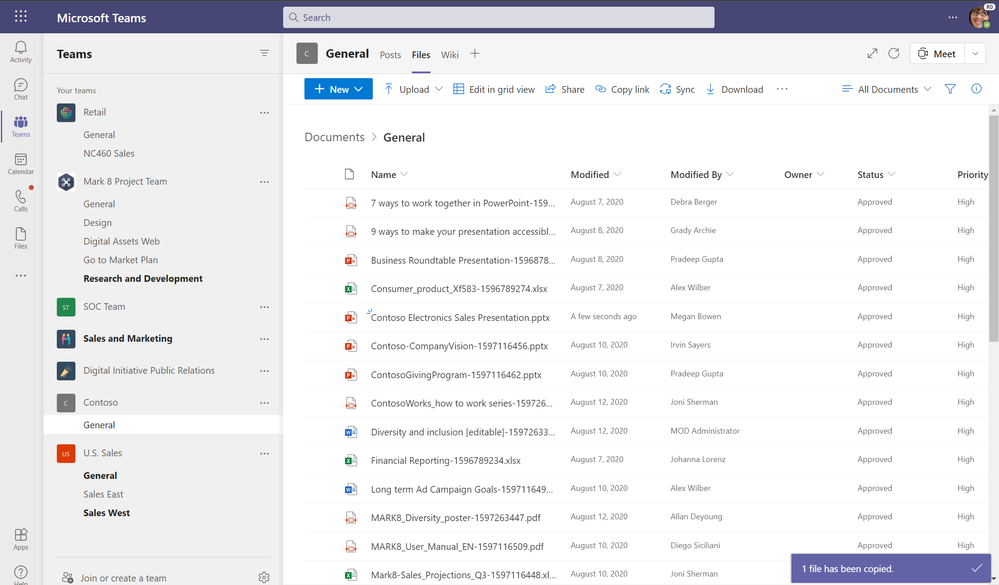The image size is (999, 585).
Task: Open Modified By column menu
Action: (x=702, y=175)
